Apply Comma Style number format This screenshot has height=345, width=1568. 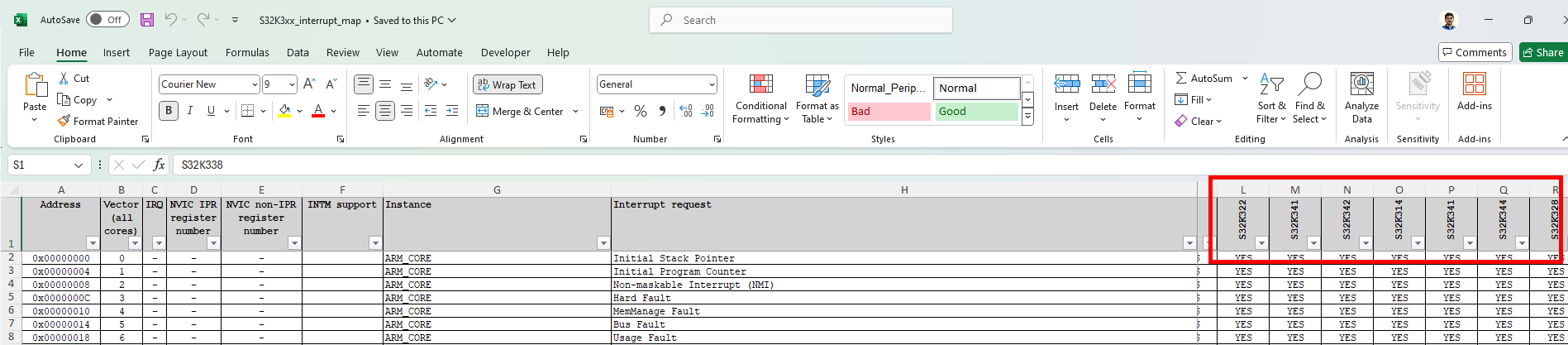point(662,111)
